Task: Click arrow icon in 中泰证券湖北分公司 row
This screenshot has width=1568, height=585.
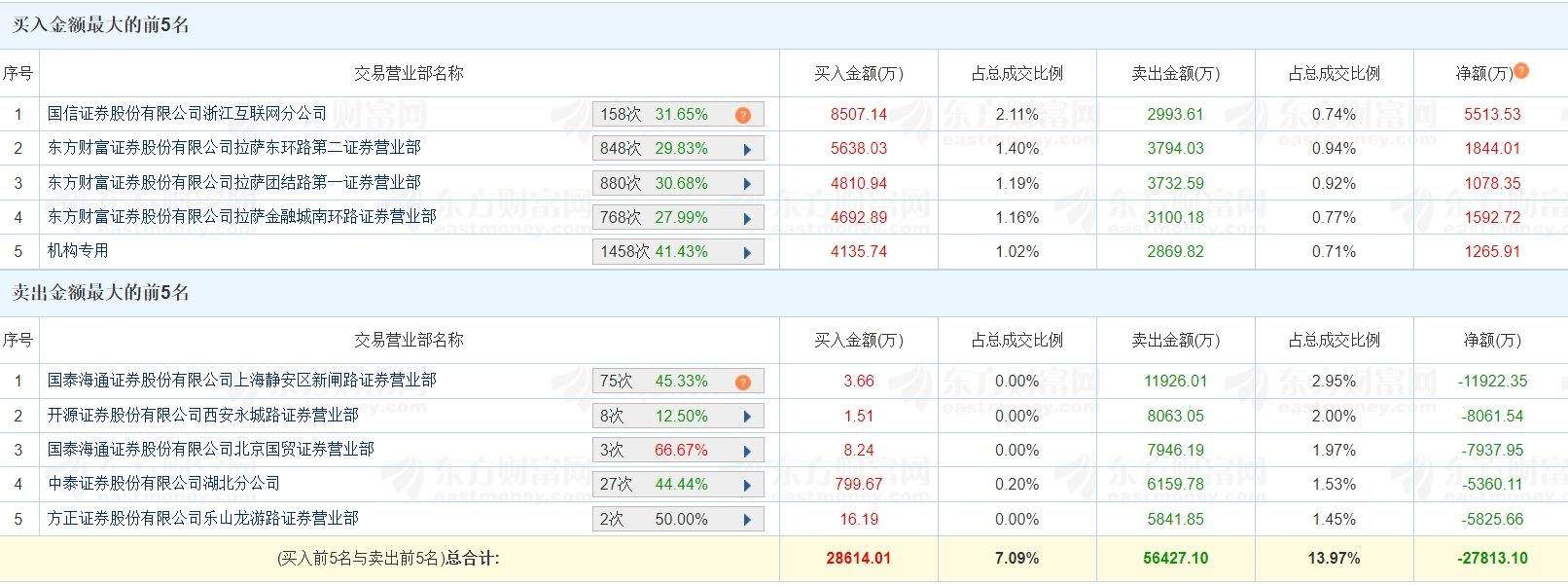Action: click(747, 485)
